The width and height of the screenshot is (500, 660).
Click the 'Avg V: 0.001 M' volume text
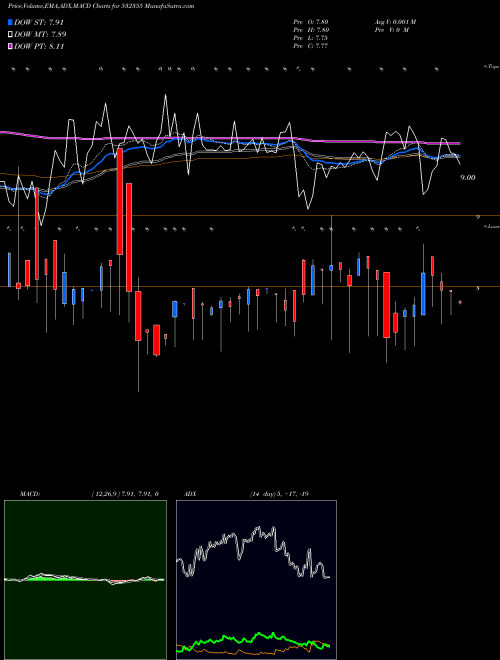(395, 22)
